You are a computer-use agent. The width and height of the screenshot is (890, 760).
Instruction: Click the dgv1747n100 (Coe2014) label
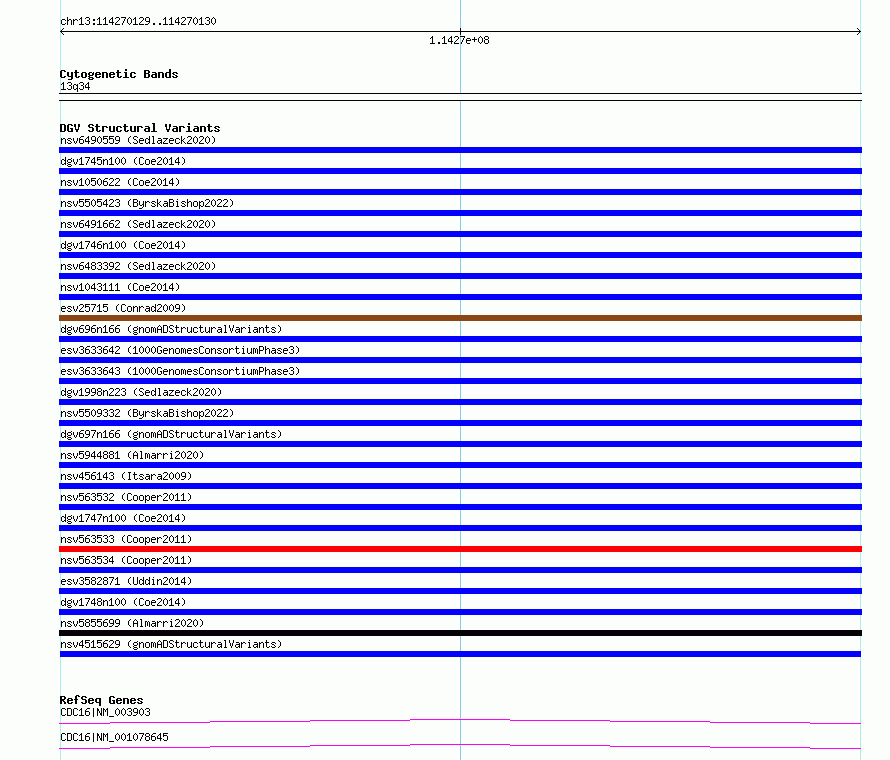pyautogui.click(x=123, y=518)
